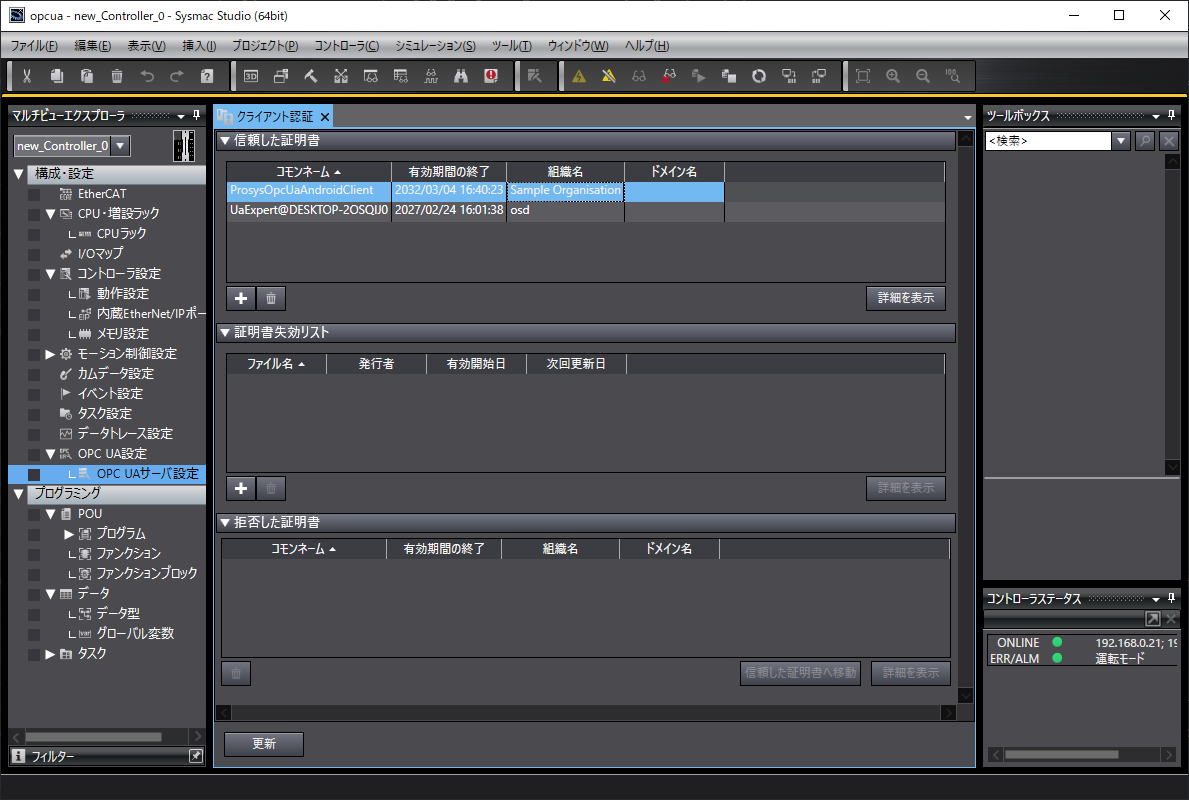Click the trash icon under trusted certificates

point(271,298)
